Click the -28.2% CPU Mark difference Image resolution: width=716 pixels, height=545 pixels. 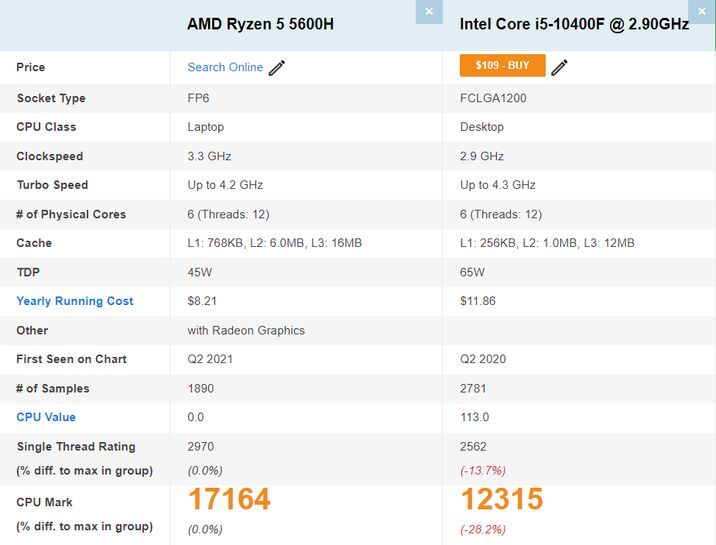[x=481, y=529]
